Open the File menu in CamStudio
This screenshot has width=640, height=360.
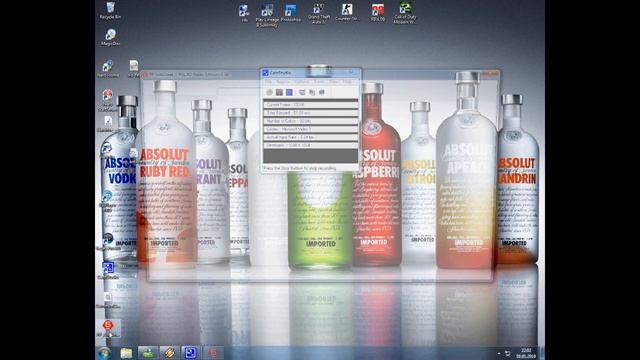point(268,82)
